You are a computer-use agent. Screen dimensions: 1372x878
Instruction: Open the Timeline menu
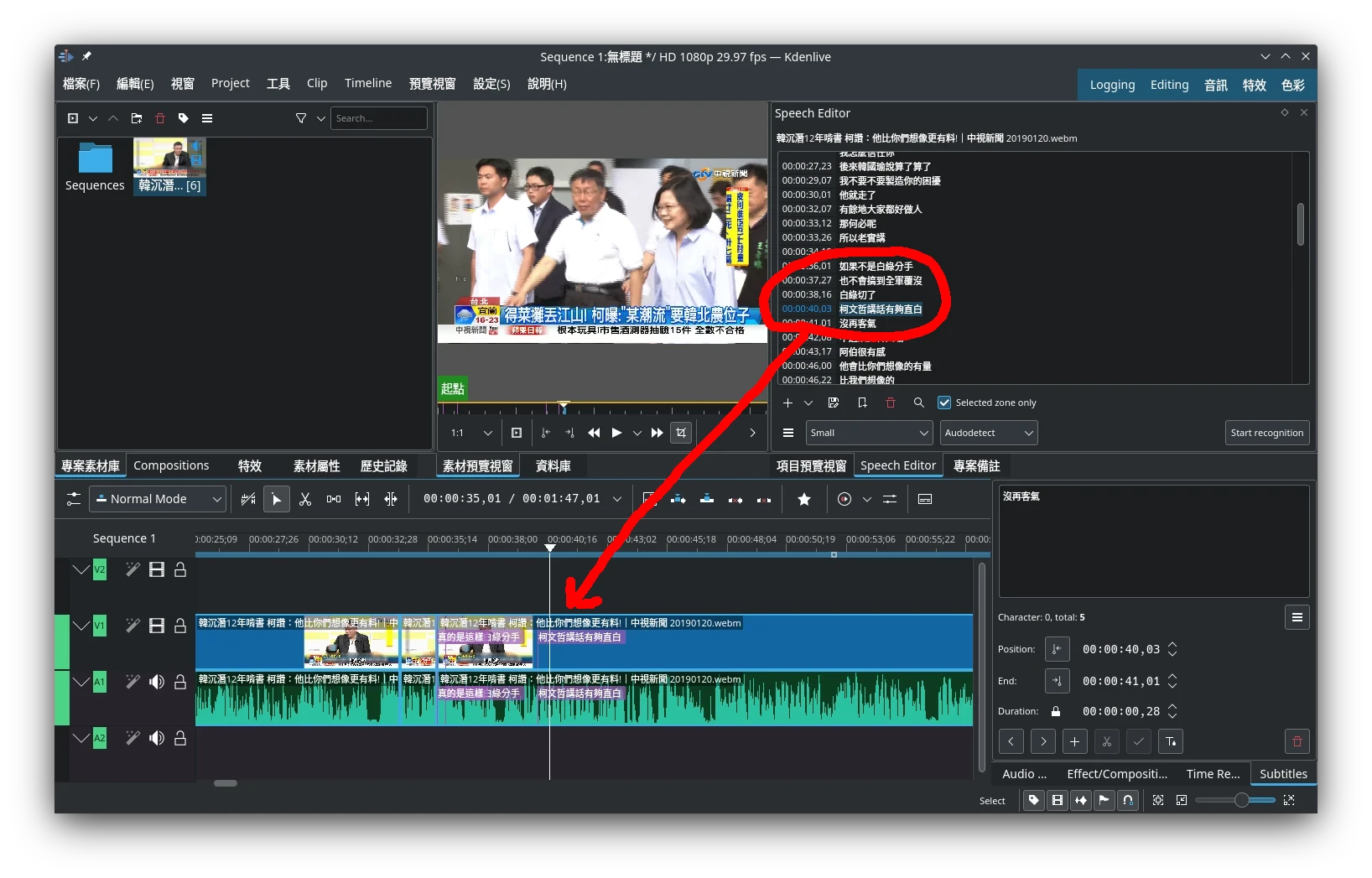point(367,83)
